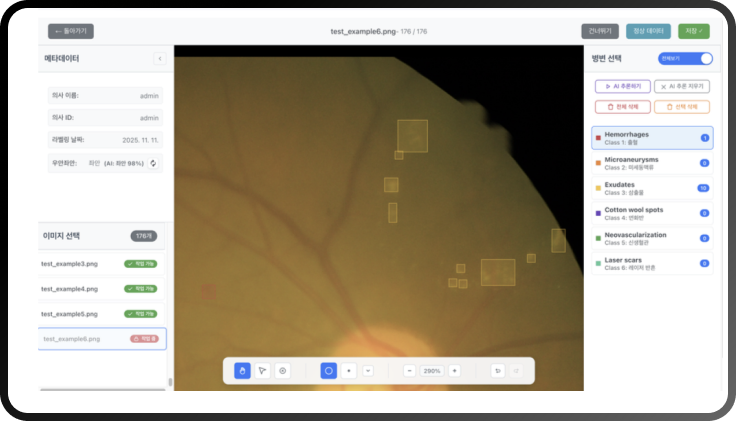Select the target circle tool in toolbar
Screen dimensions: 736x421
[x=283, y=371]
